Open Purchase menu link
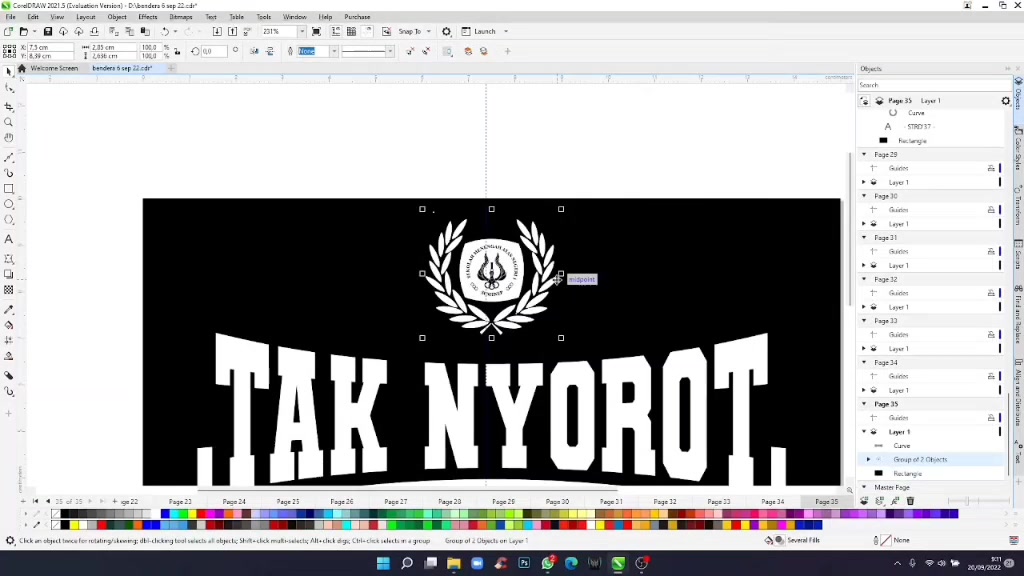 [x=357, y=17]
